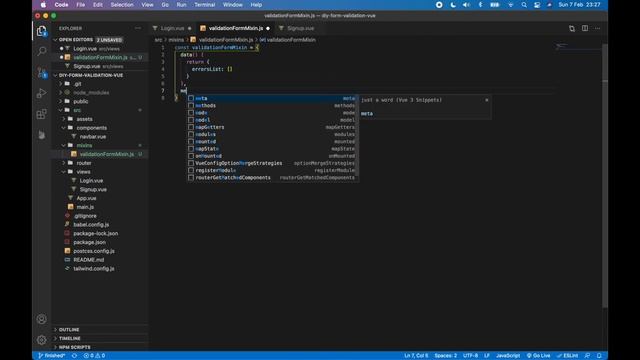Open notifications bell in status bar

click(x=599, y=356)
